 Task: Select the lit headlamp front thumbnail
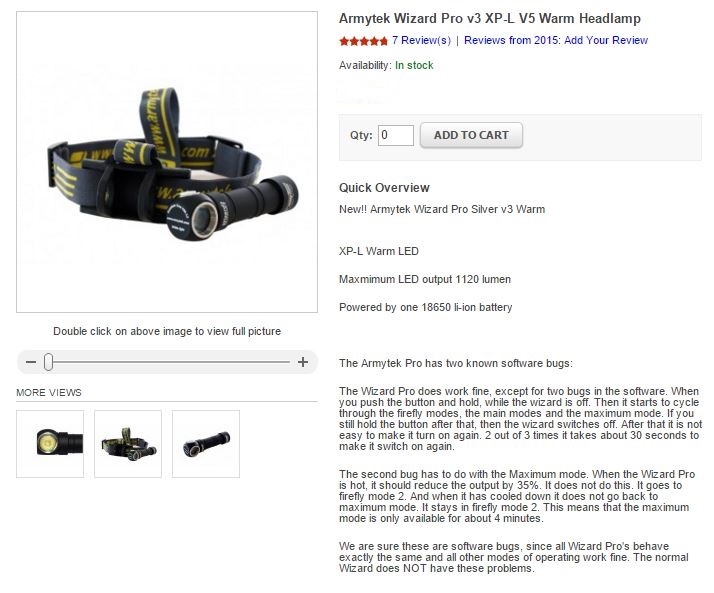[50, 444]
